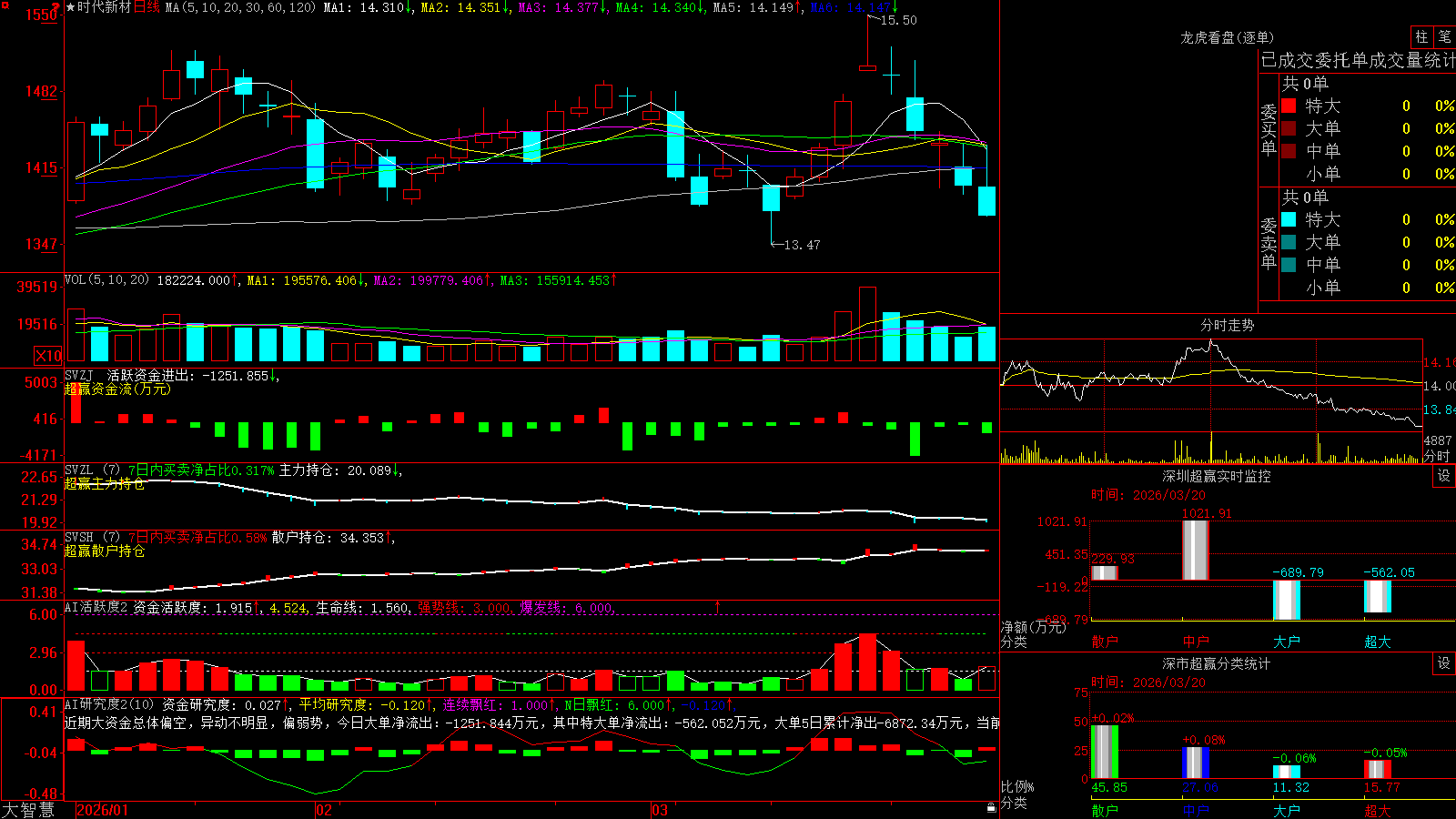Click the 1021.91 中户 bar in monitor chart
The width and height of the screenshot is (1456, 819).
1195,550
